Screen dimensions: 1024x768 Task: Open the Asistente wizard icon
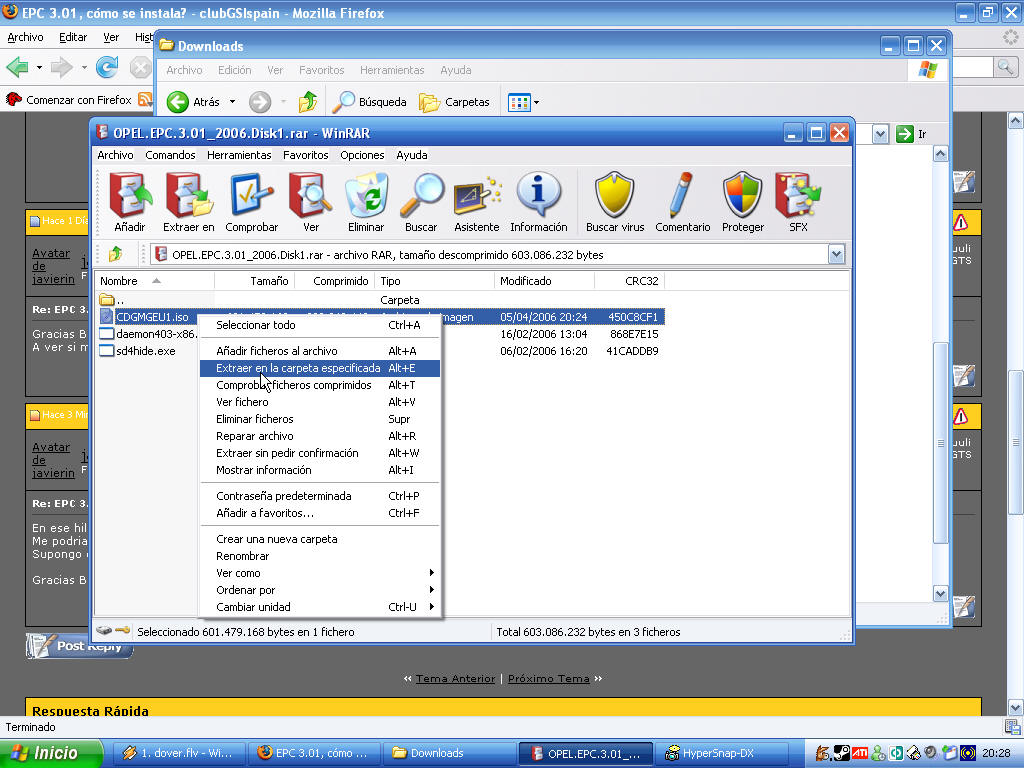(477, 202)
